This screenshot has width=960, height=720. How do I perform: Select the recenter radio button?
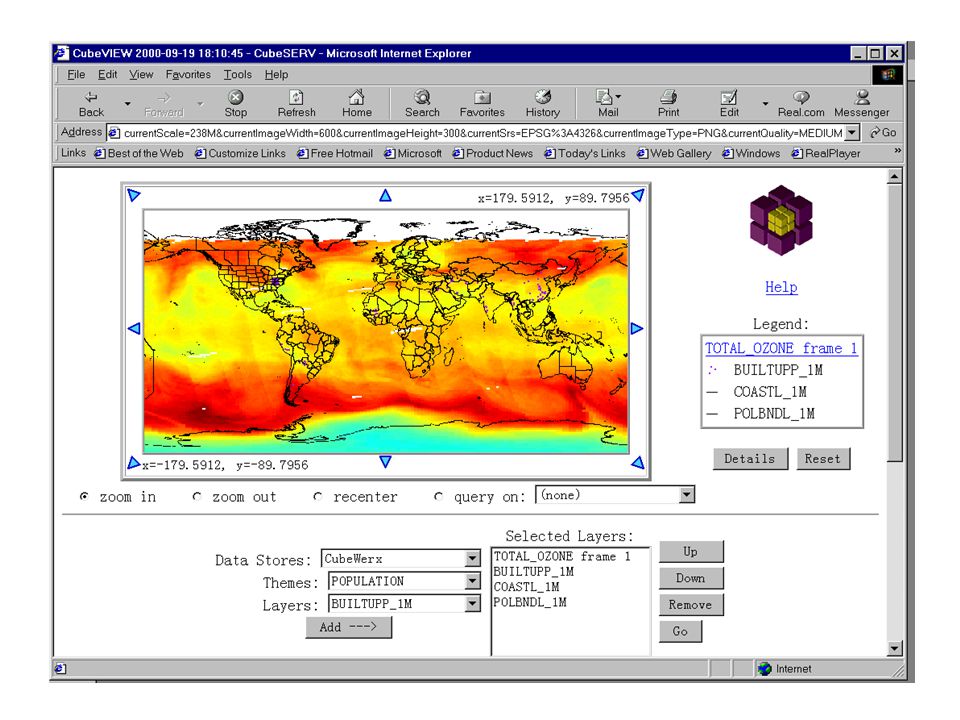pyautogui.click(x=317, y=497)
